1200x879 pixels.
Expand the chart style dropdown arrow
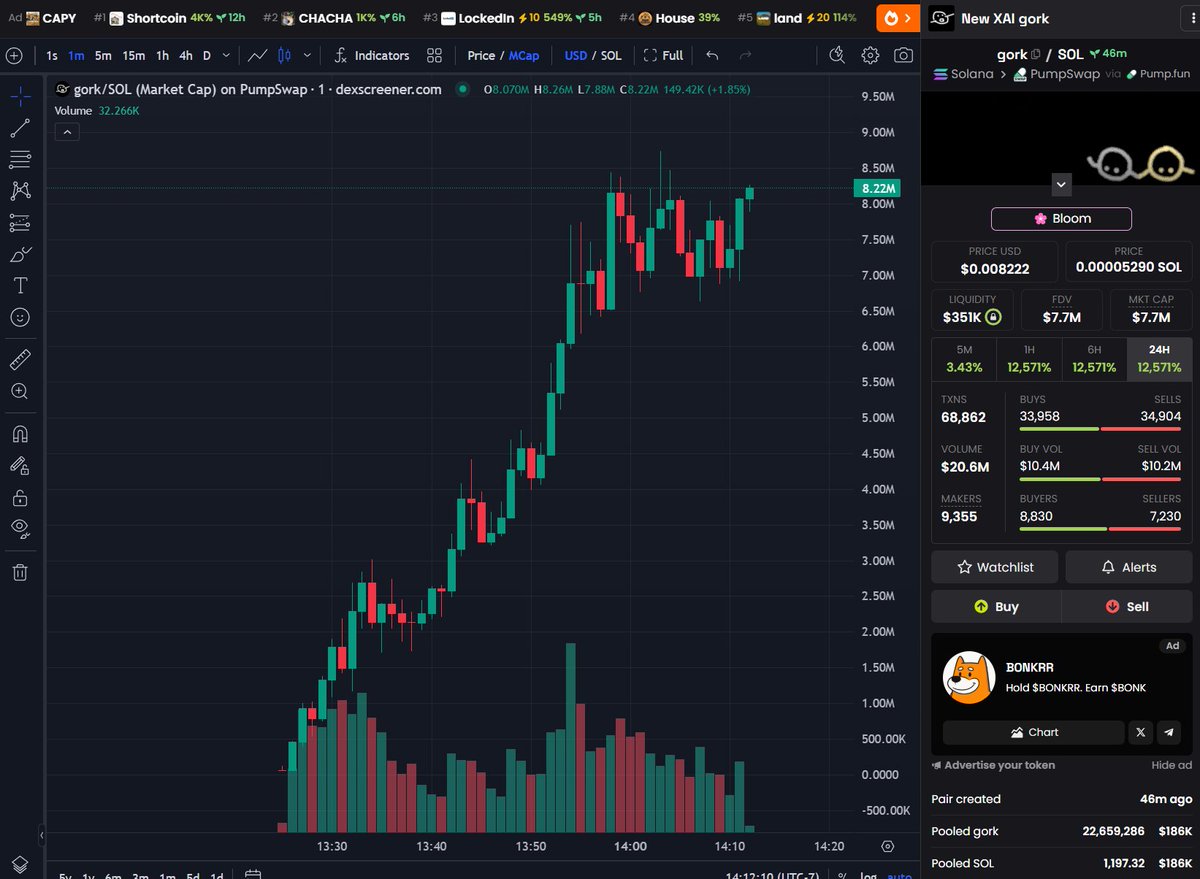(x=307, y=55)
